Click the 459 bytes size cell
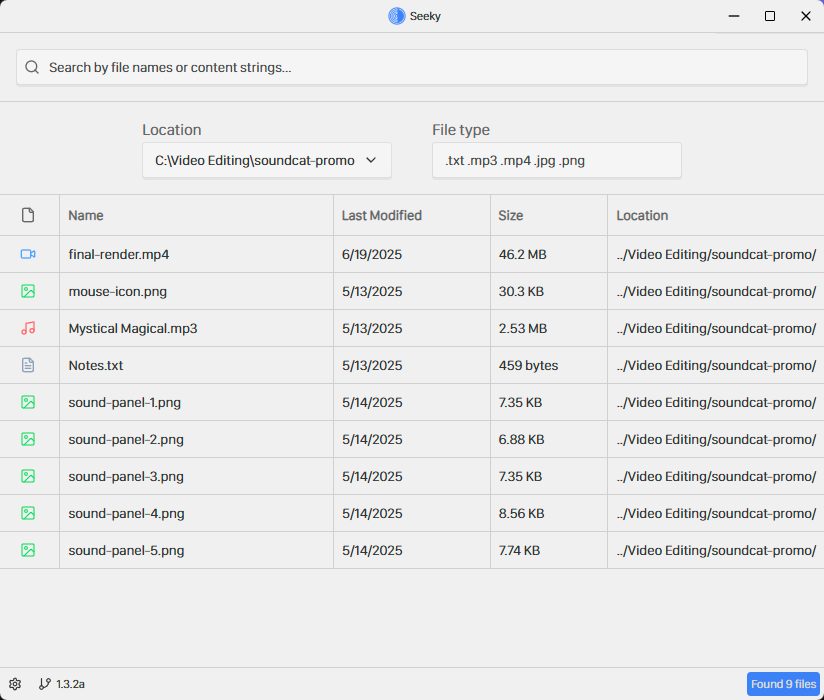 pyautogui.click(x=528, y=365)
